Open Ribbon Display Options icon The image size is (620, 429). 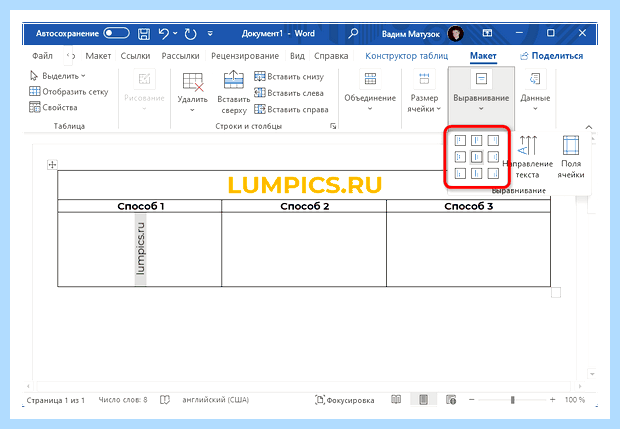click(488, 33)
